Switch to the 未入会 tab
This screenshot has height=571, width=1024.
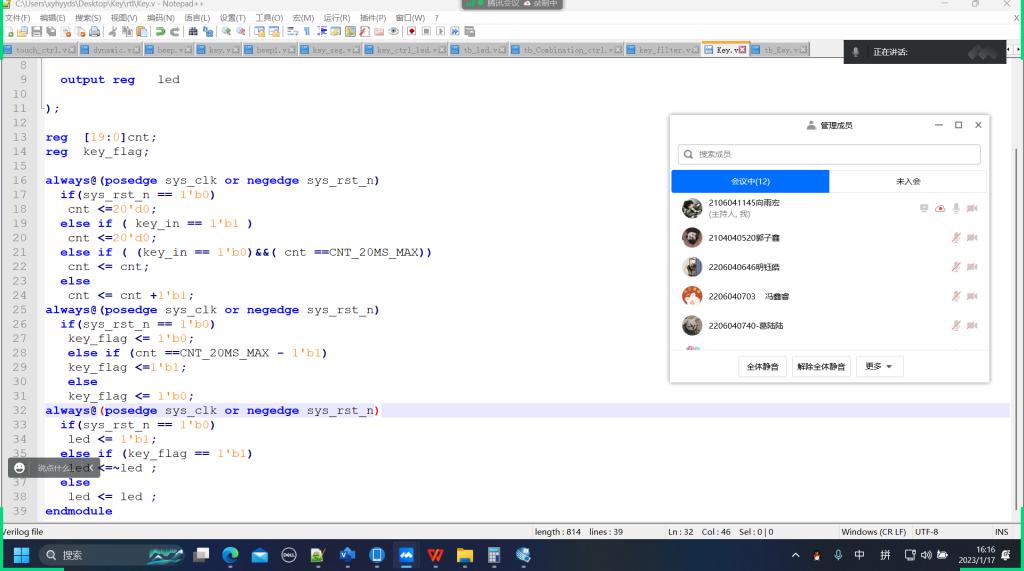pos(908,181)
